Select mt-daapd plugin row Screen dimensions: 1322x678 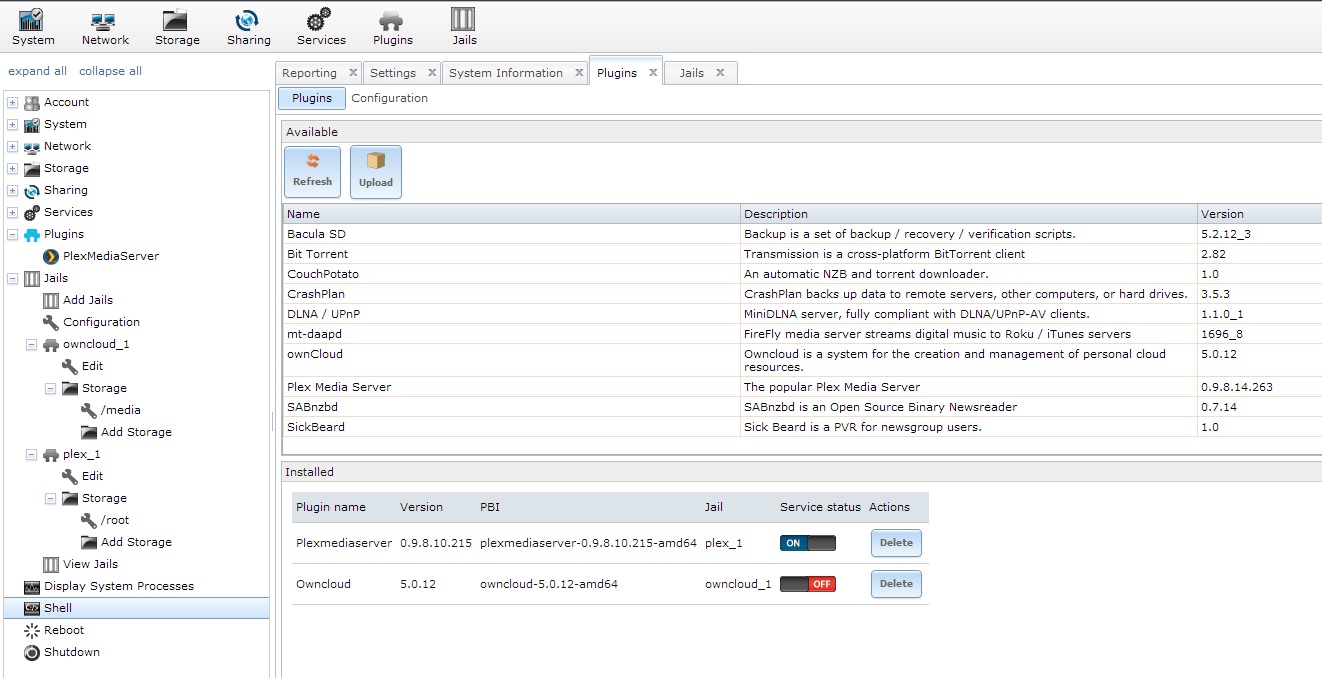pyautogui.click(x=802, y=334)
